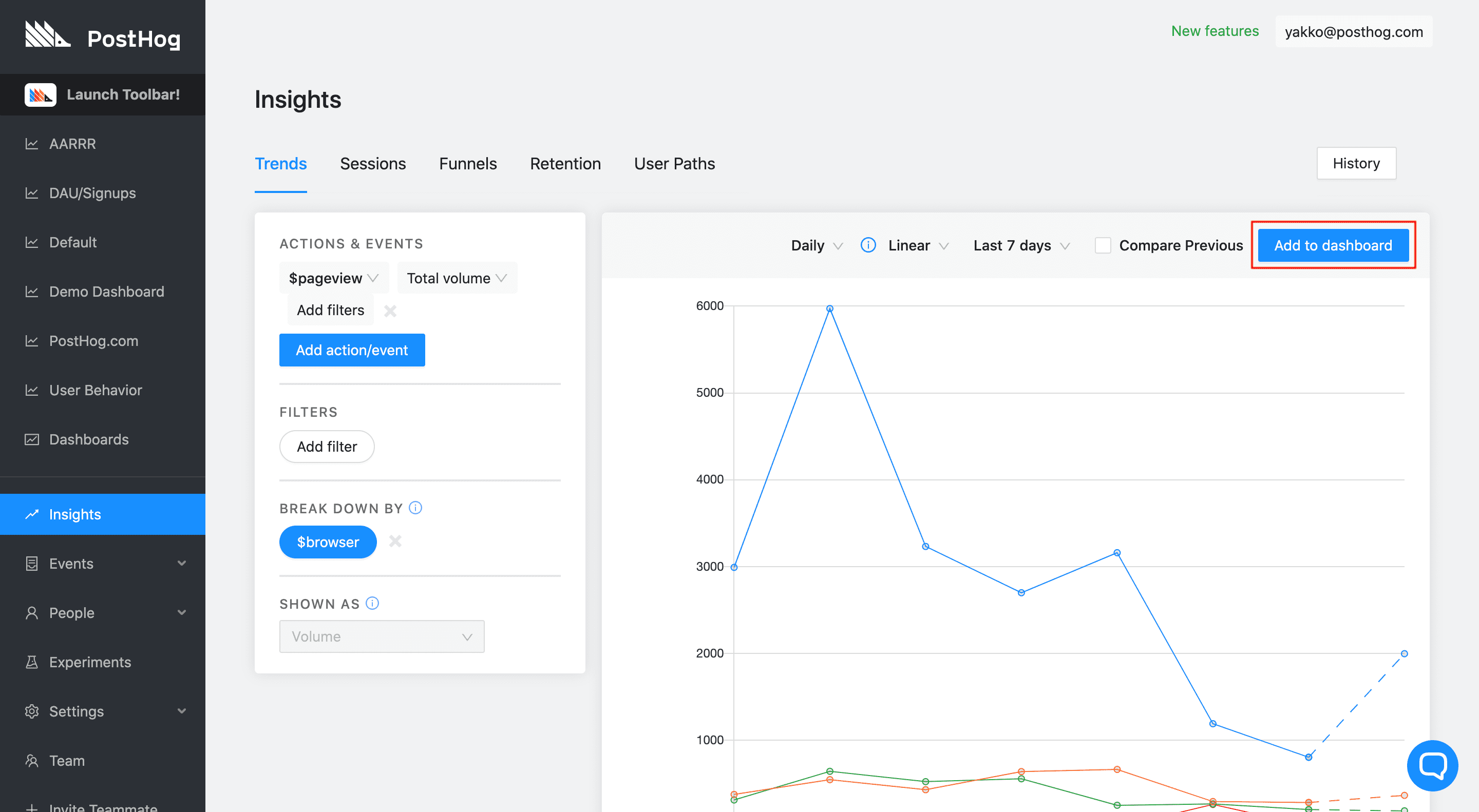Remove the $browser breakdown with the X

[395, 541]
